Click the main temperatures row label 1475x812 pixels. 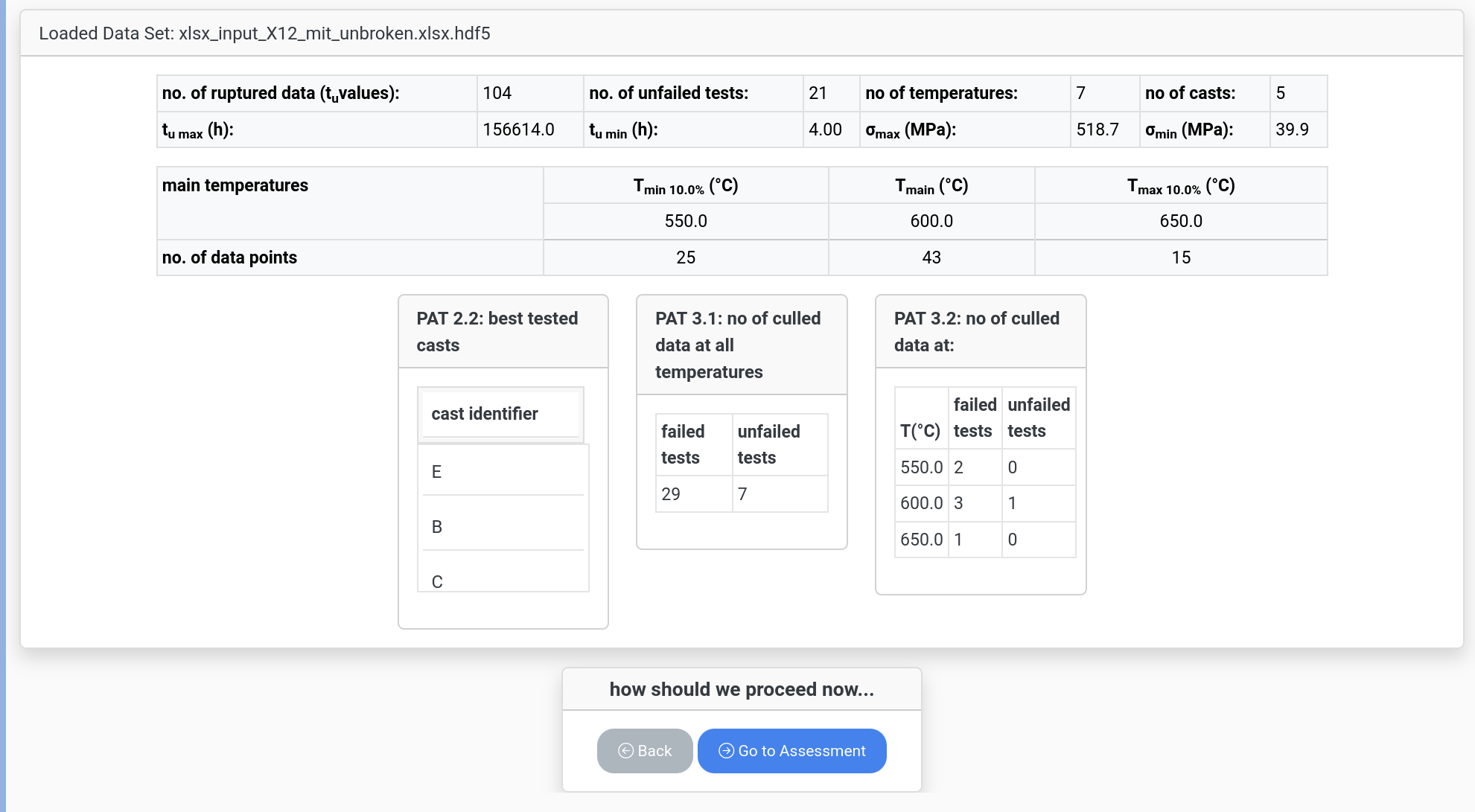tap(235, 185)
